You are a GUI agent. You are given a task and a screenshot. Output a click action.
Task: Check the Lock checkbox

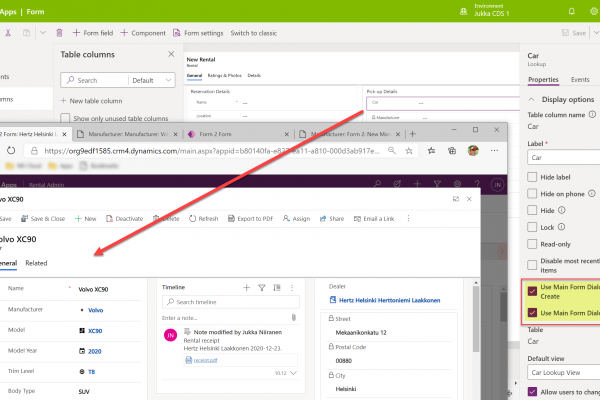(532, 227)
